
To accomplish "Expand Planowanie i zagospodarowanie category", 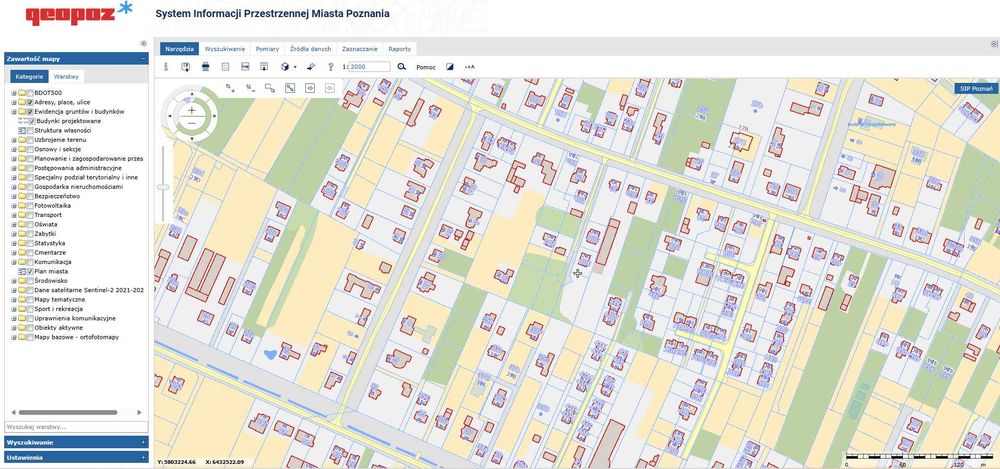I will (14, 158).
